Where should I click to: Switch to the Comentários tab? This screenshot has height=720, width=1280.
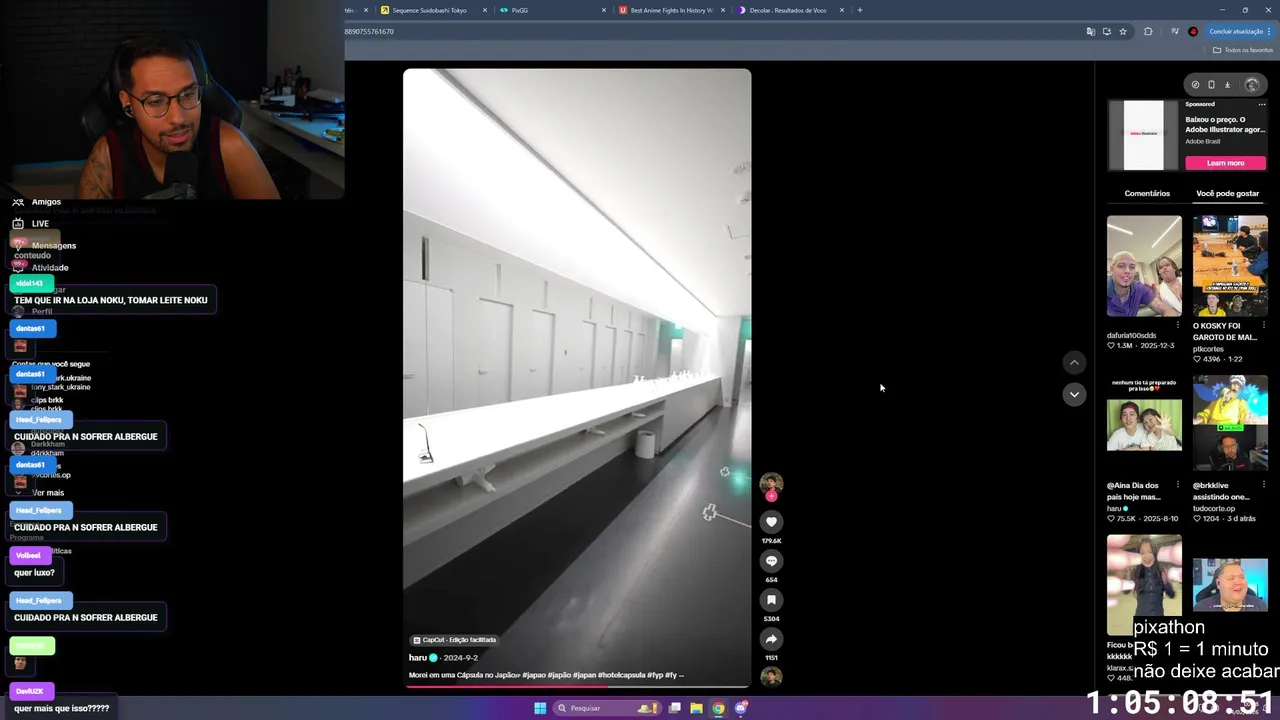coord(1147,193)
